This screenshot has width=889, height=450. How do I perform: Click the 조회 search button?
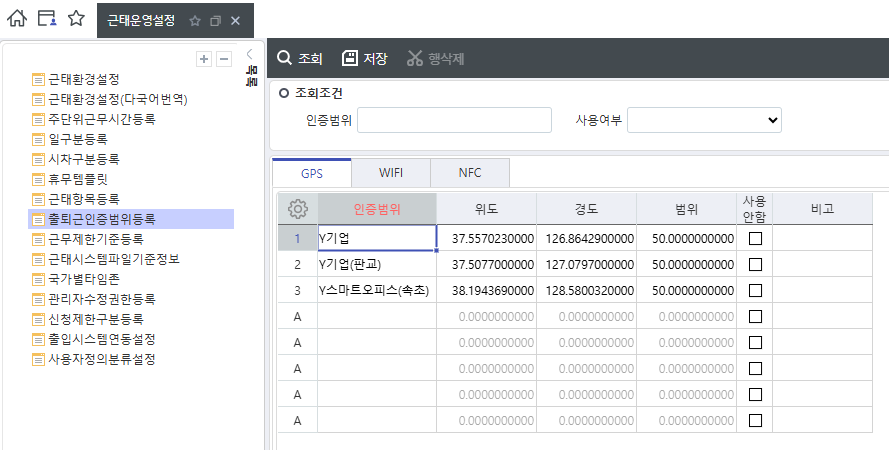(300, 59)
